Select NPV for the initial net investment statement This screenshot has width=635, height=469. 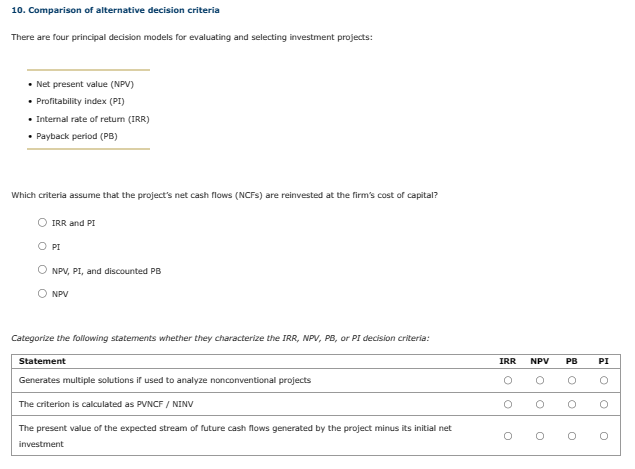click(540, 436)
